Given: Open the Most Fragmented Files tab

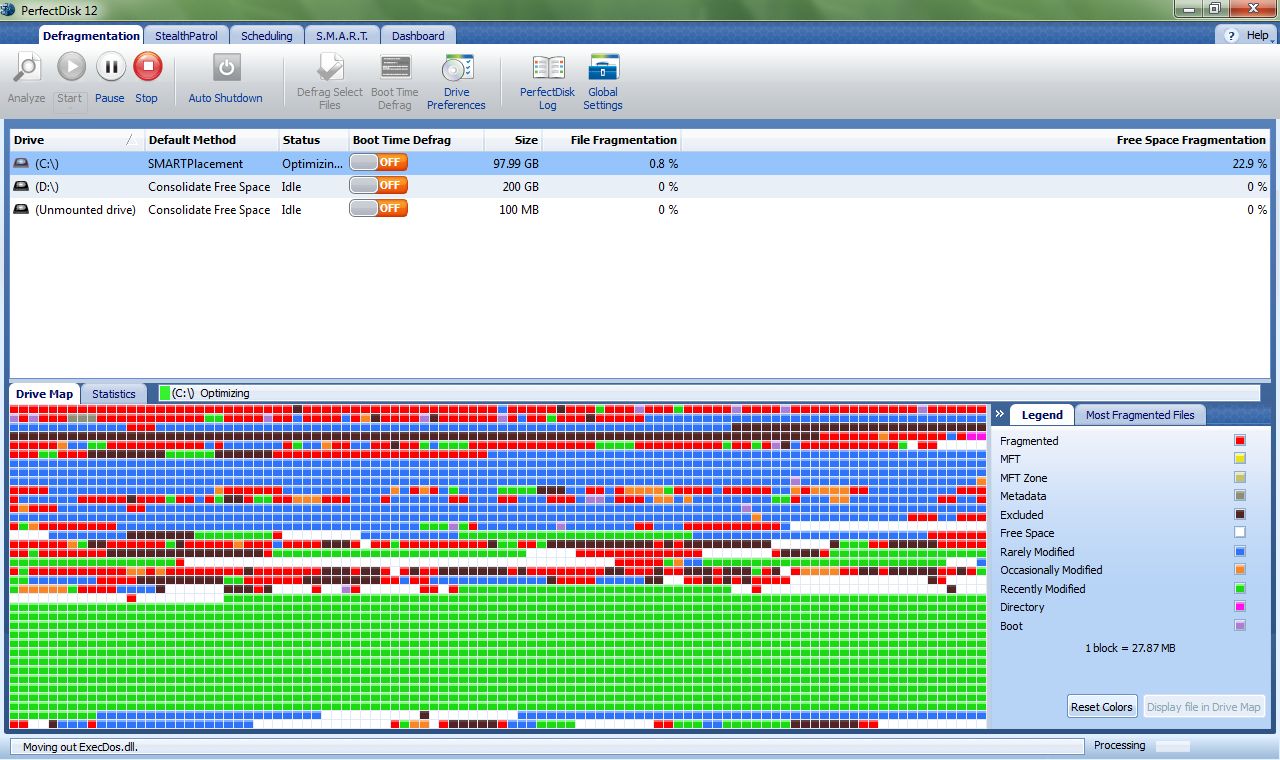Looking at the screenshot, I should click(x=1140, y=415).
